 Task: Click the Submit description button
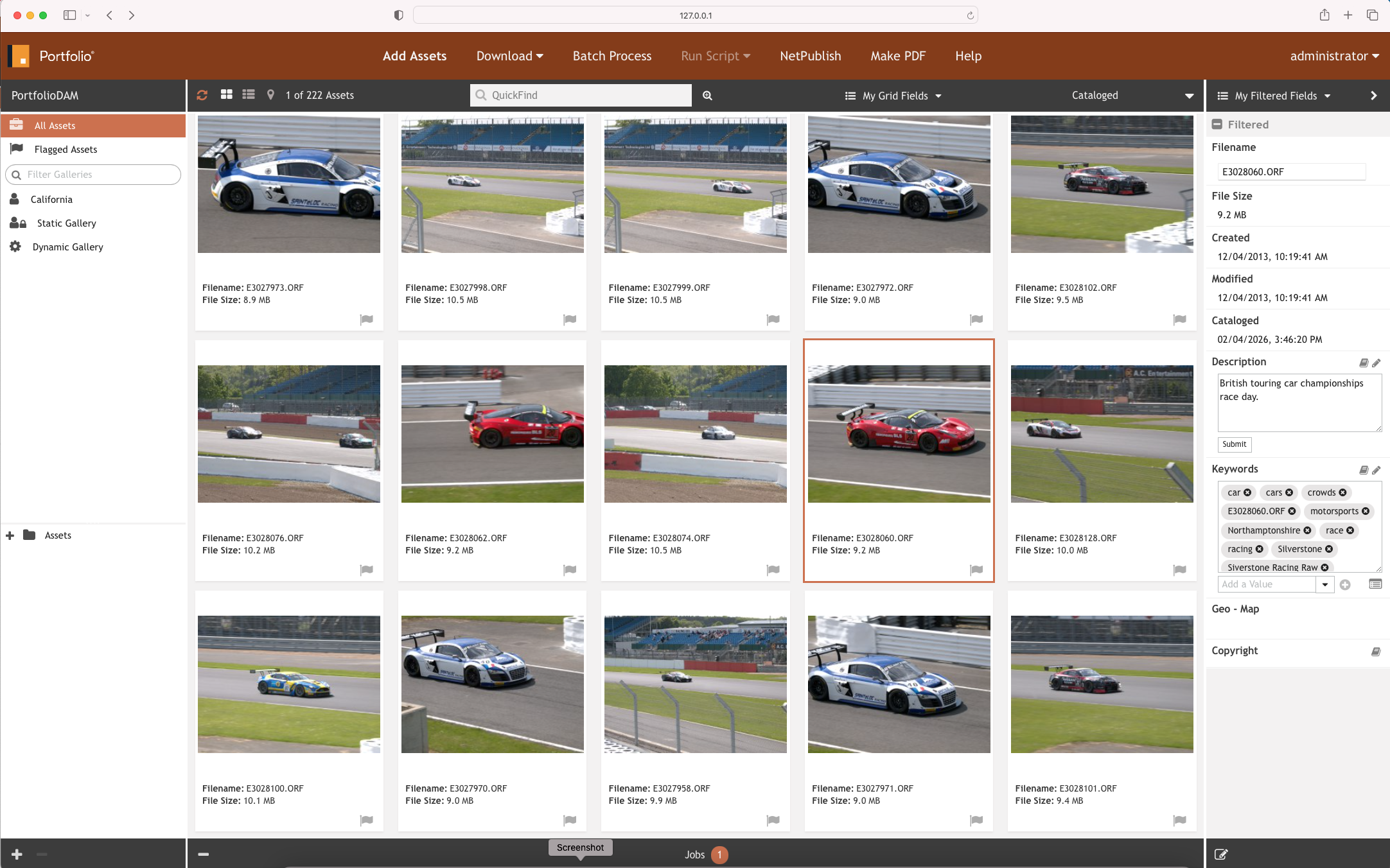(x=1234, y=444)
